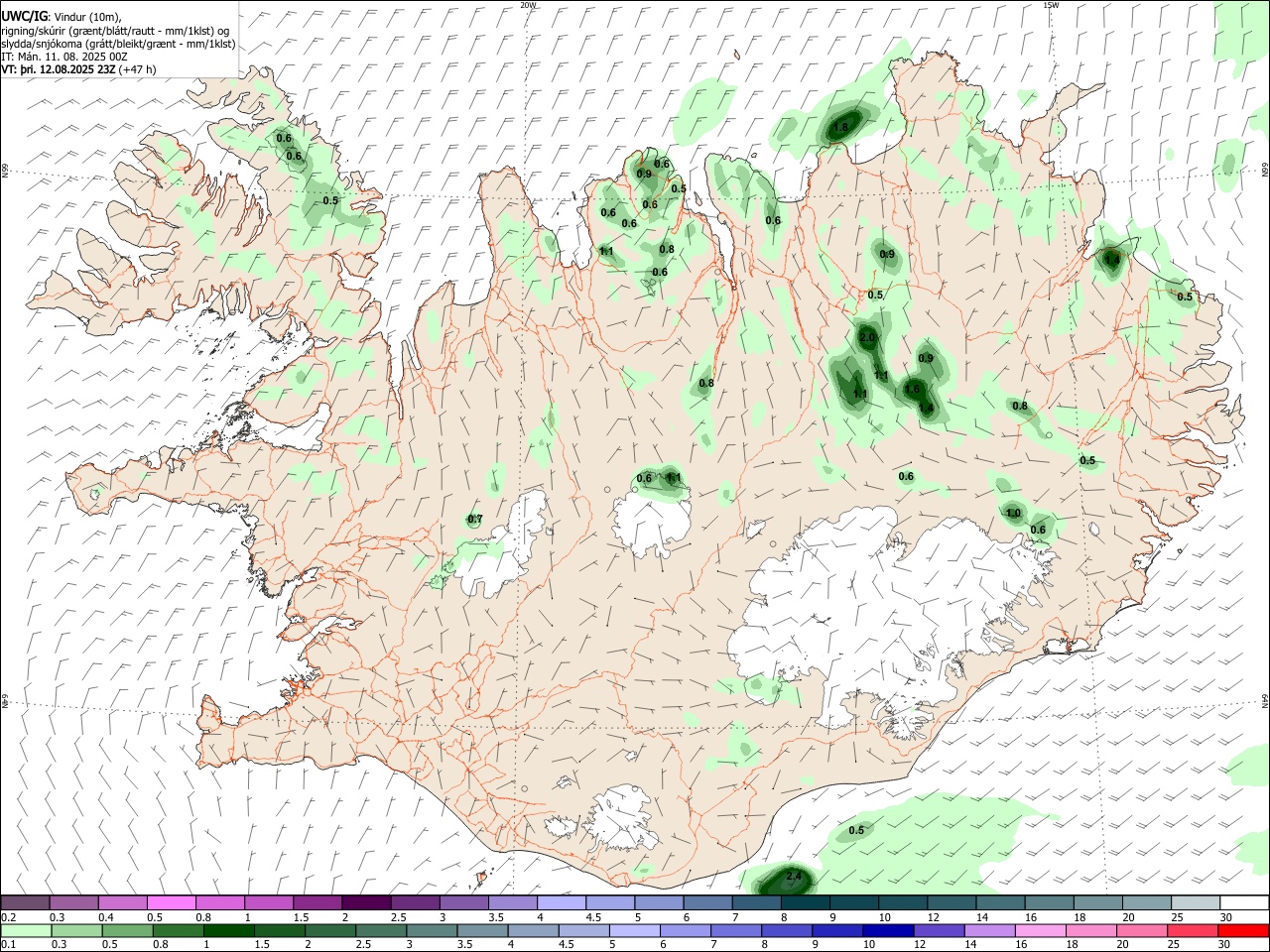Click the 15W longitude label

coord(1051,5)
